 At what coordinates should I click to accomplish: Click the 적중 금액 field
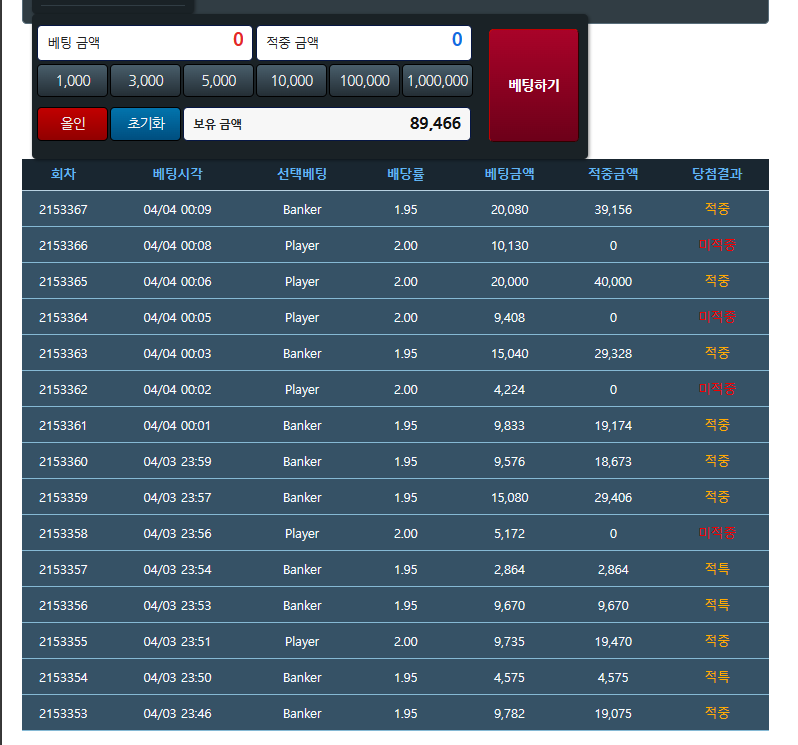[364, 43]
